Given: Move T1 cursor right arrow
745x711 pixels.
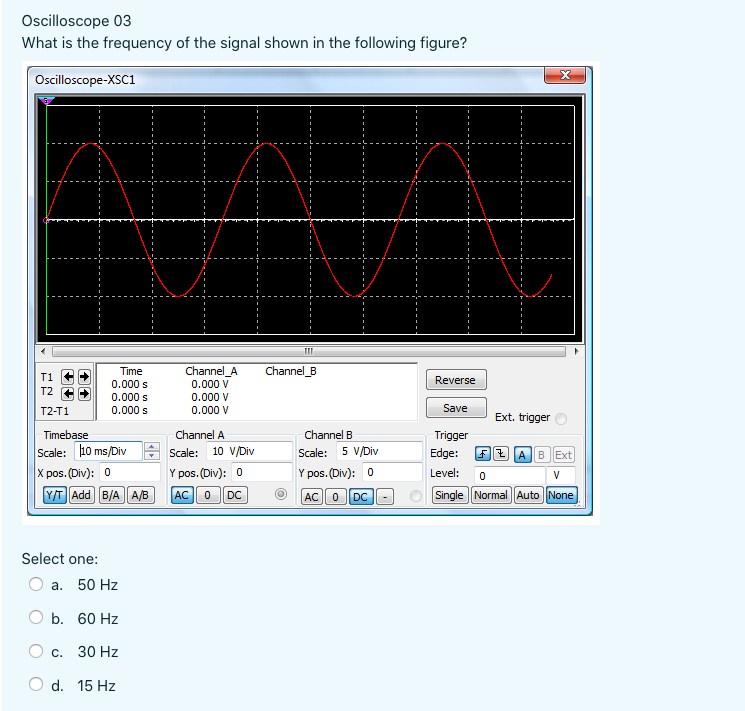Looking at the screenshot, I should tap(84, 377).
